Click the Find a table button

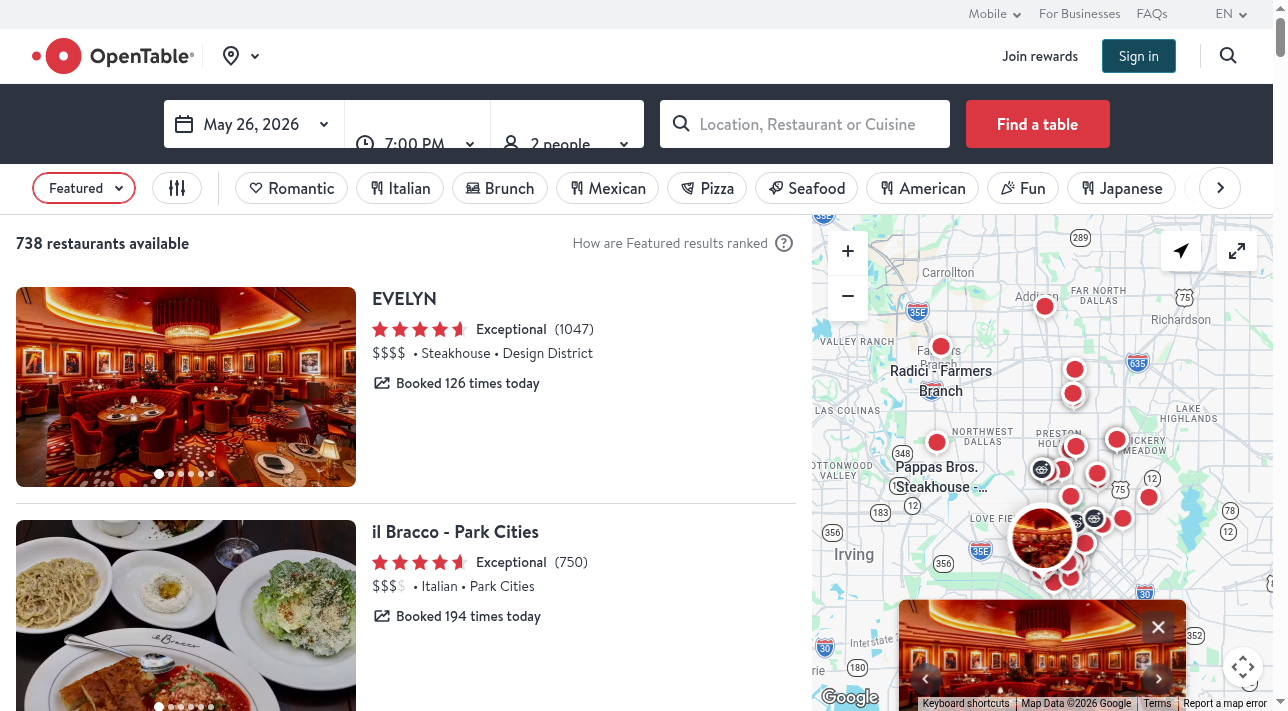point(1037,124)
